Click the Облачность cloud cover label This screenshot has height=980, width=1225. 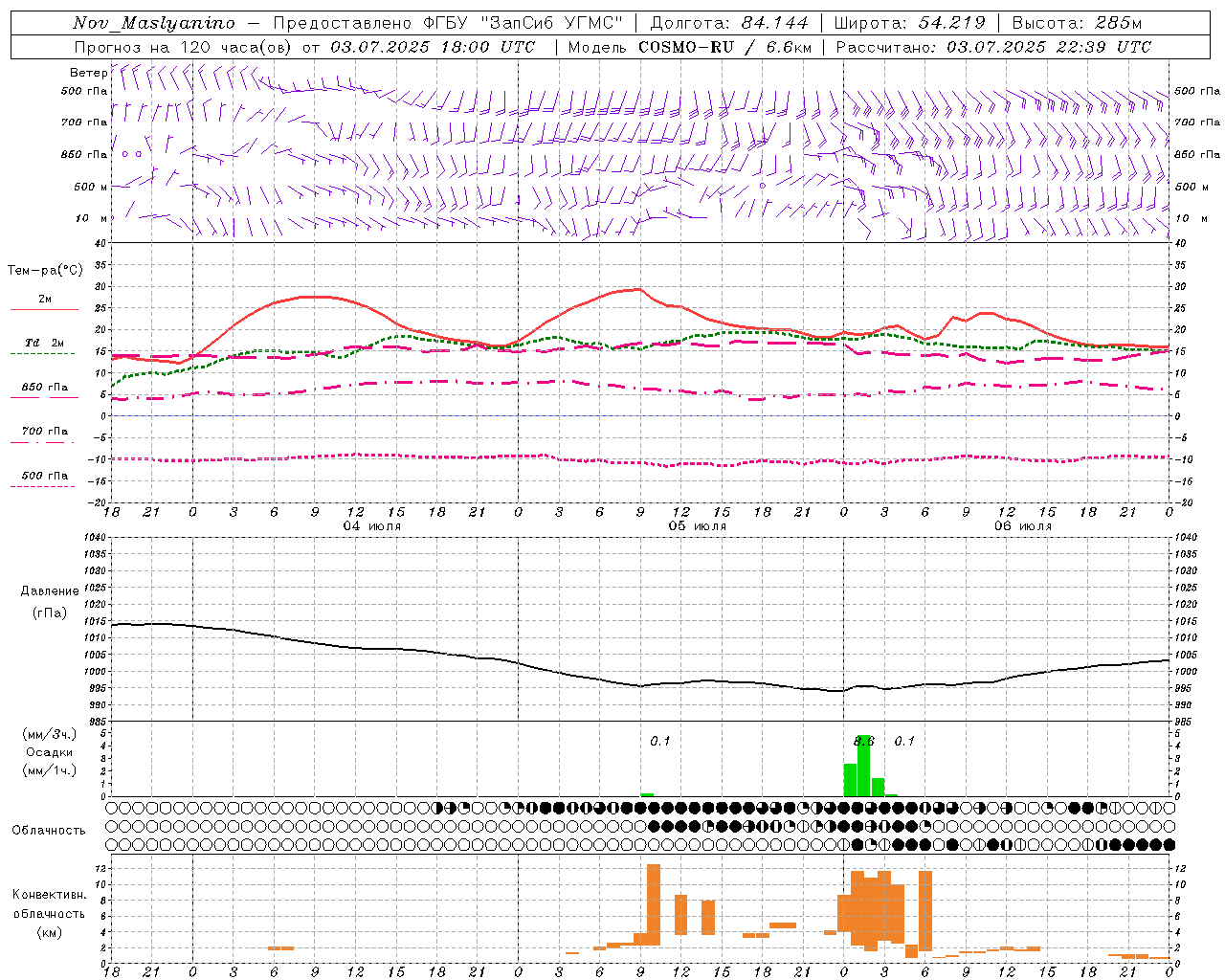49,831
